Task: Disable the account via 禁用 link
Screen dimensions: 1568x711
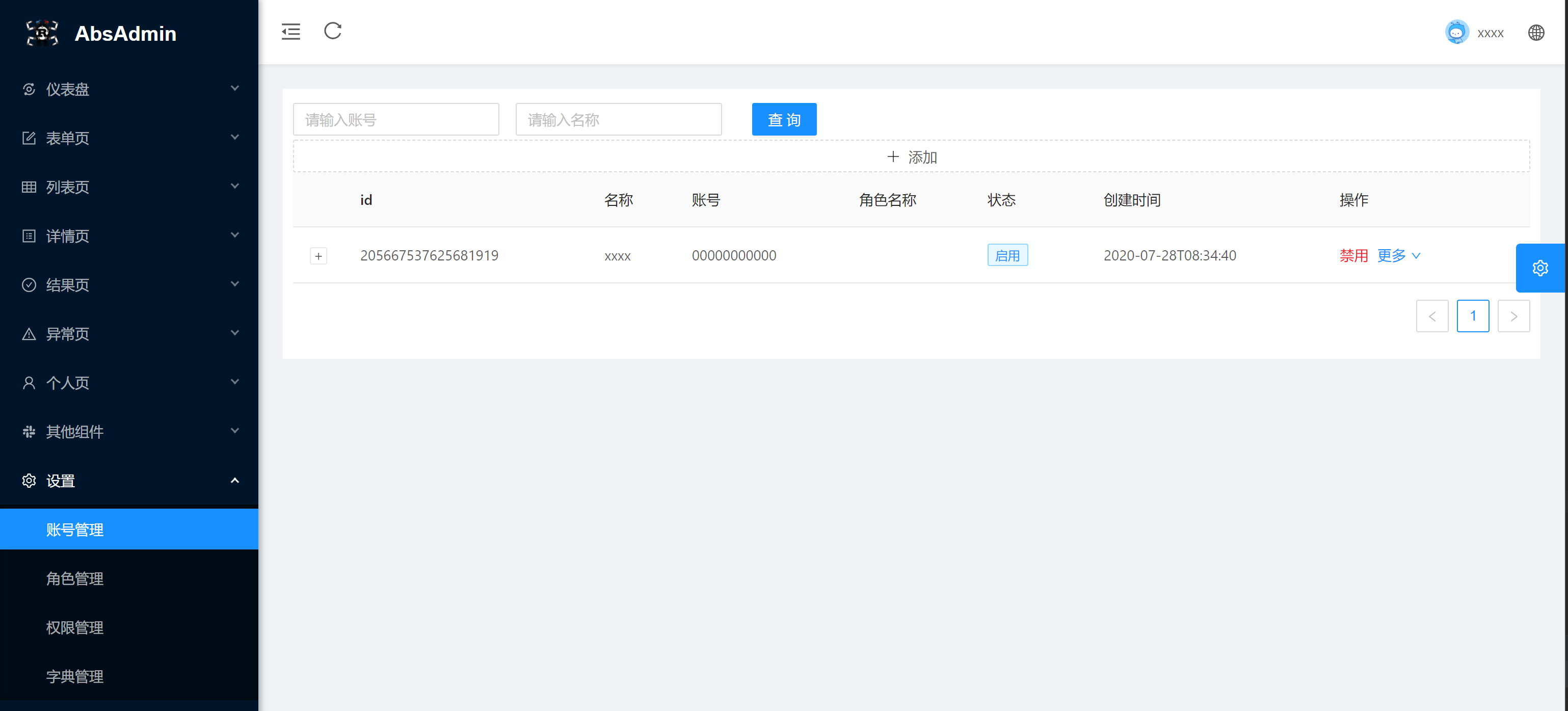Action: [1353, 256]
